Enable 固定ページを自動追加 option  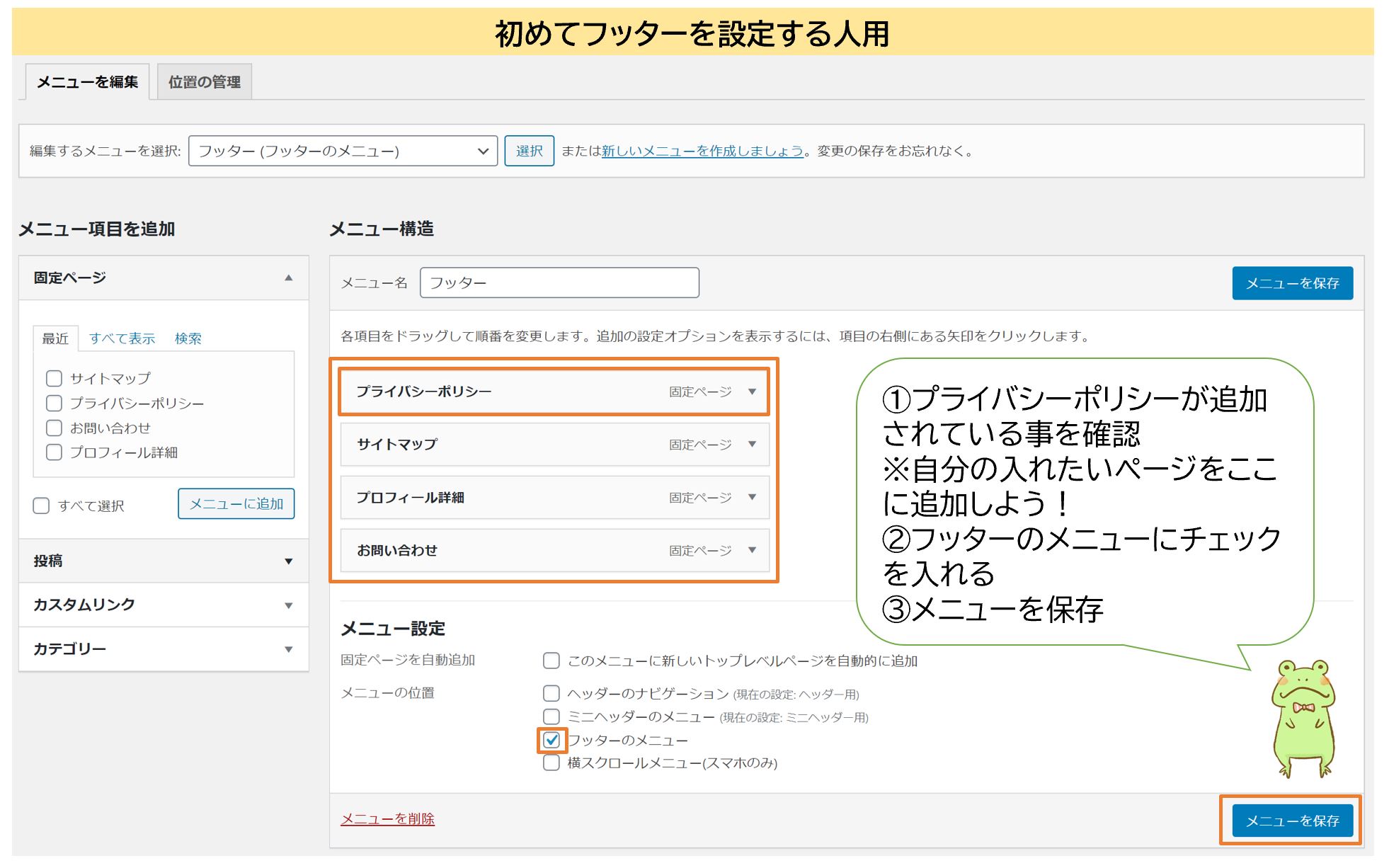[551, 661]
